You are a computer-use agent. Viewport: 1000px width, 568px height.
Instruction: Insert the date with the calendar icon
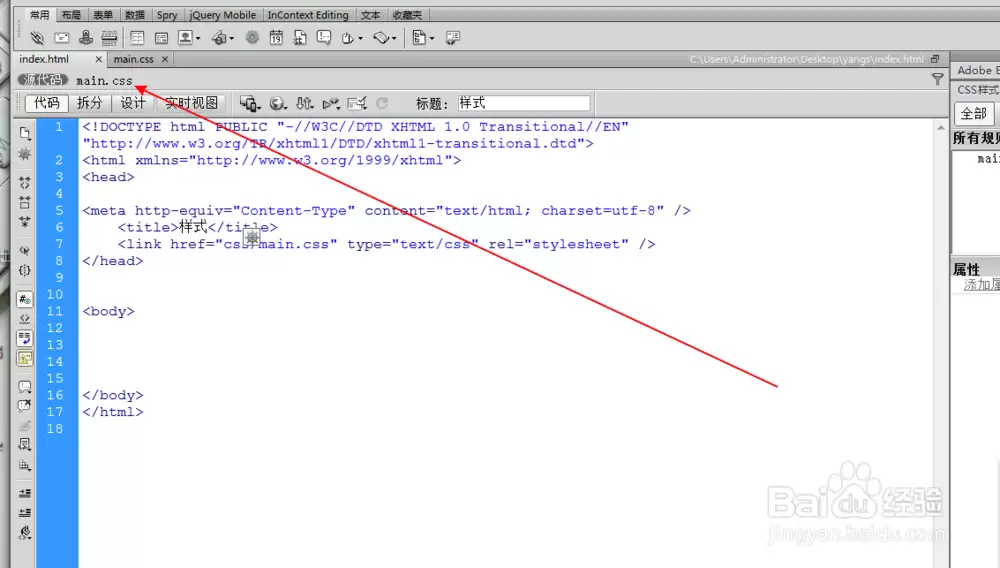[x=276, y=38]
